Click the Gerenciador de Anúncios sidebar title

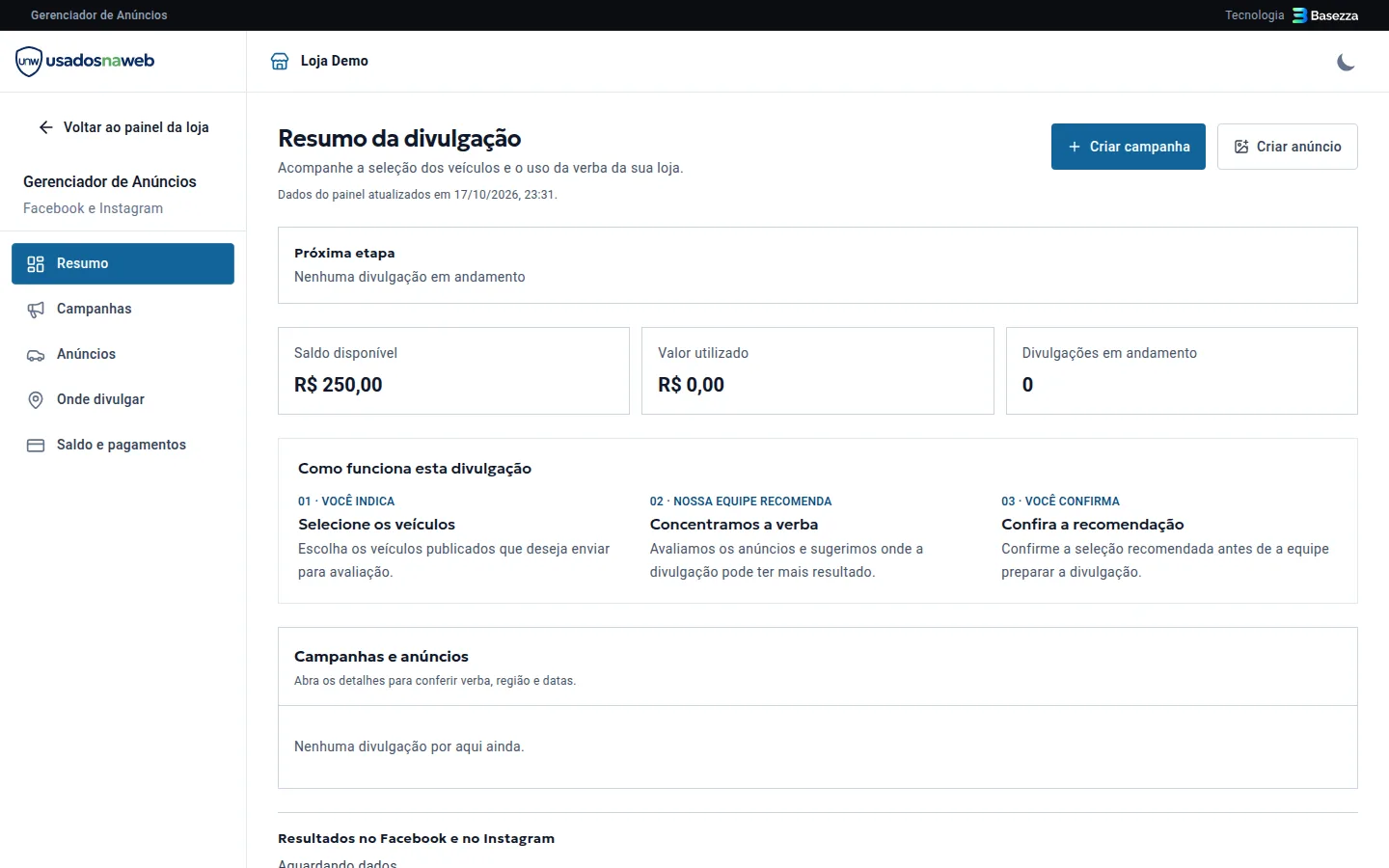click(110, 181)
